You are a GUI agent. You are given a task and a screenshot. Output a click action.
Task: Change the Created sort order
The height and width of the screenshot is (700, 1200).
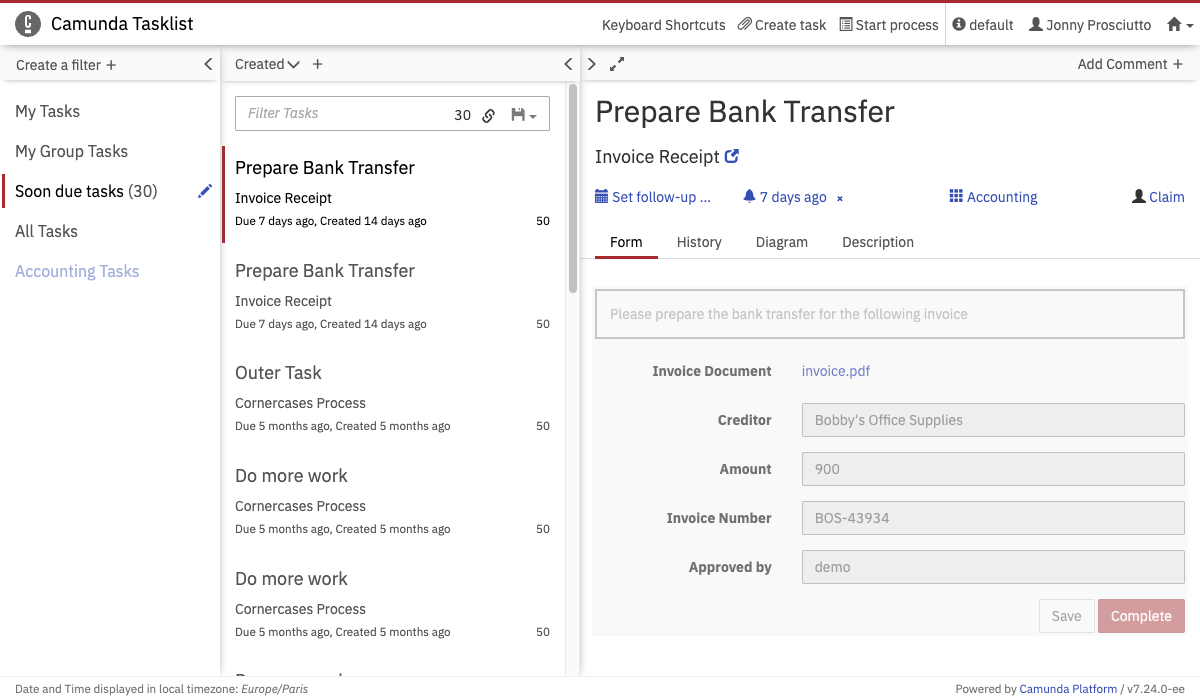point(293,65)
